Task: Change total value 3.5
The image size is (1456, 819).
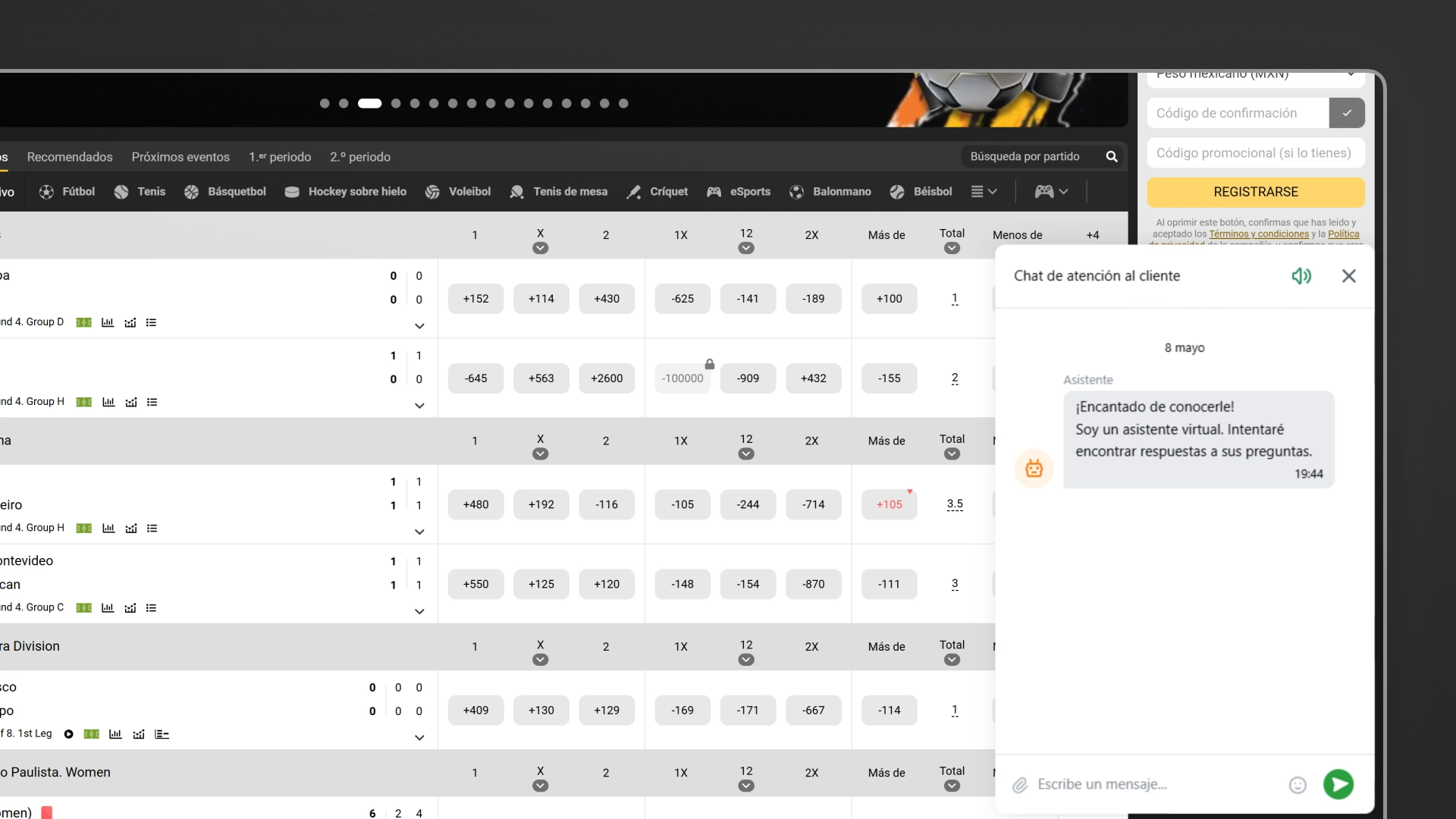Action: [x=955, y=504]
